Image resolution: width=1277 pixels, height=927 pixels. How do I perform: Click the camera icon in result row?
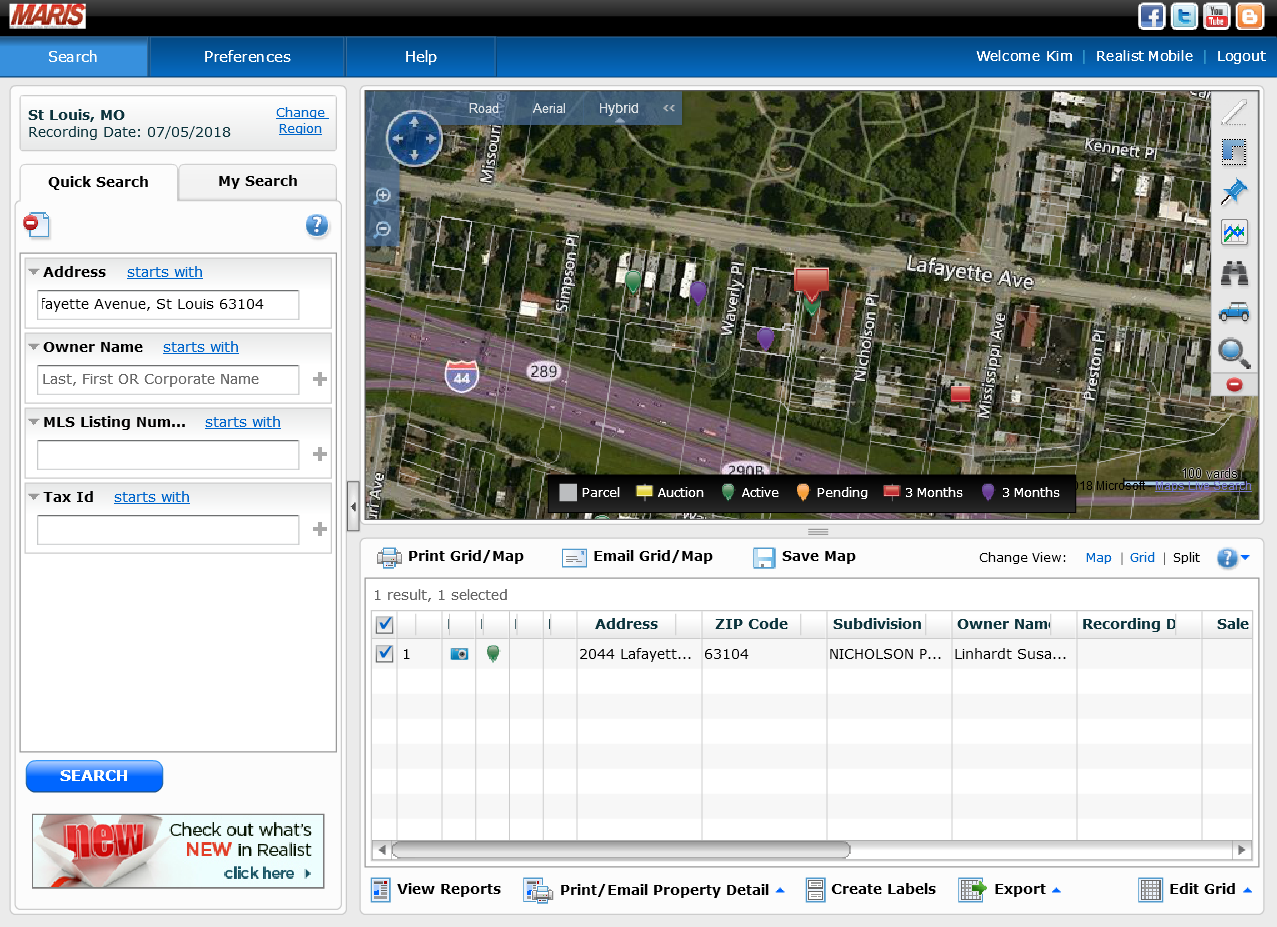(x=459, y=654)
